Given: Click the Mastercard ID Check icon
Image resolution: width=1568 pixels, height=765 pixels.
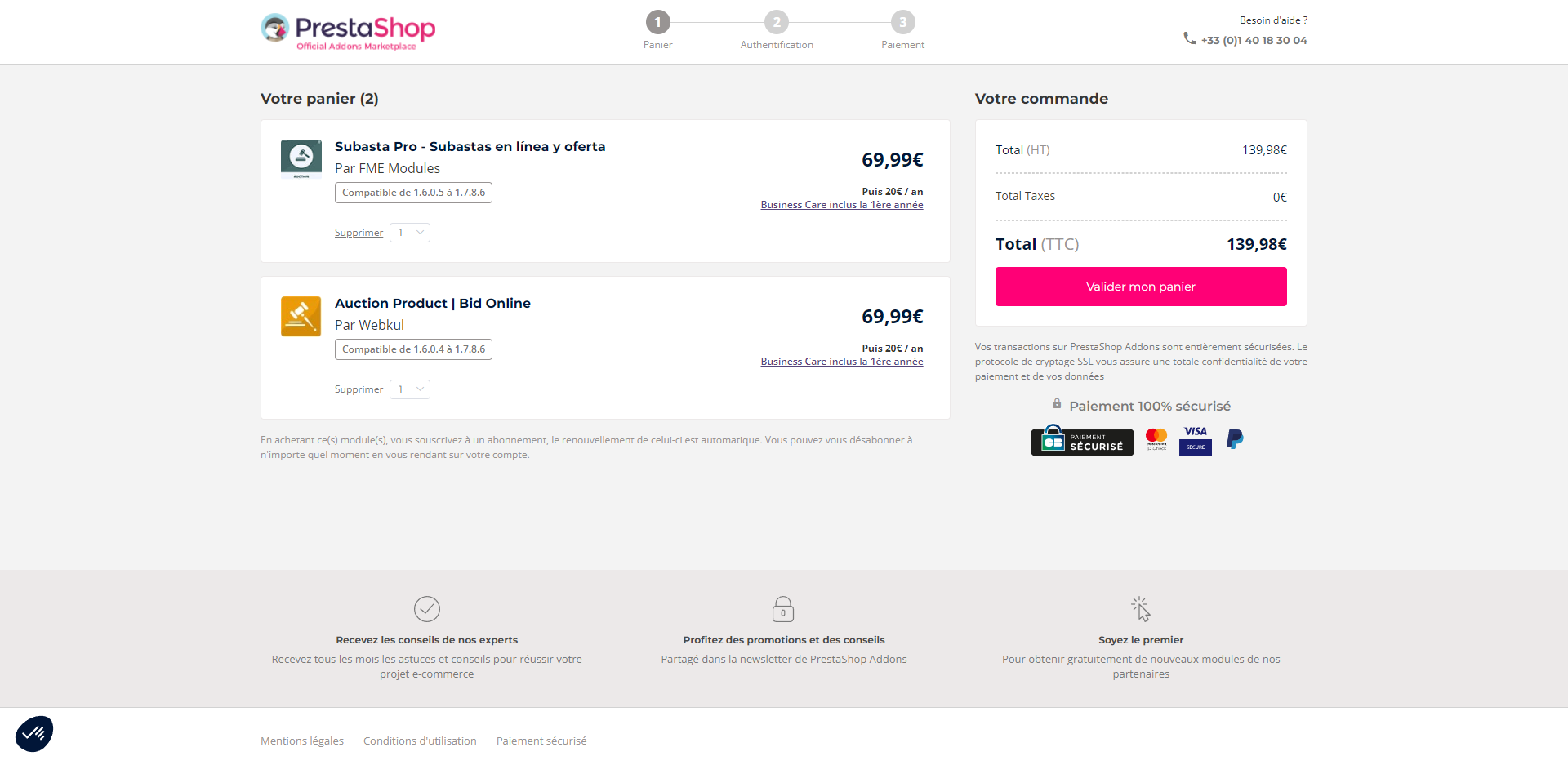Looking at the screenshot, I should (x=1156, y=439).
